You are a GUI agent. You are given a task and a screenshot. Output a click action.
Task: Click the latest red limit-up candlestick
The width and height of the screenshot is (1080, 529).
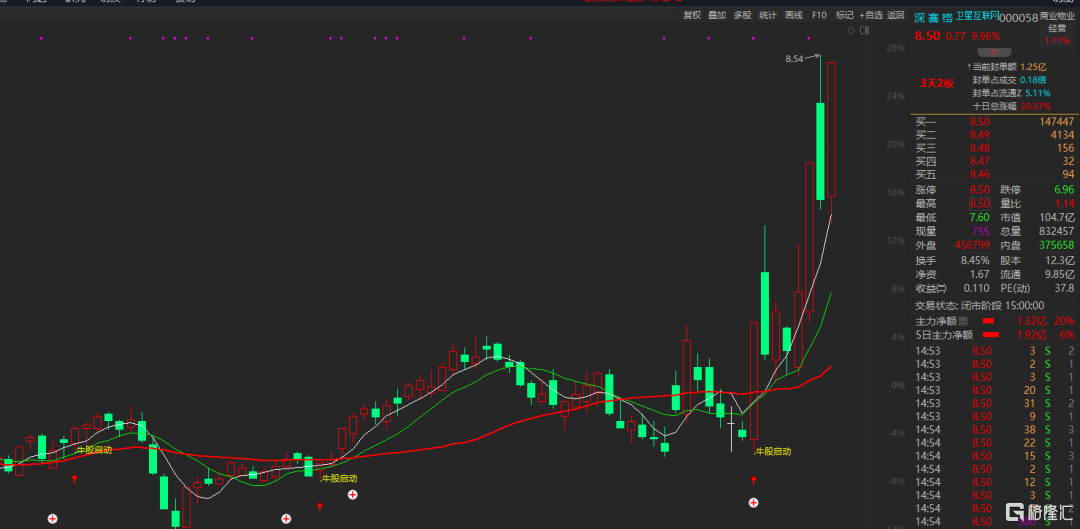[831, 129]
